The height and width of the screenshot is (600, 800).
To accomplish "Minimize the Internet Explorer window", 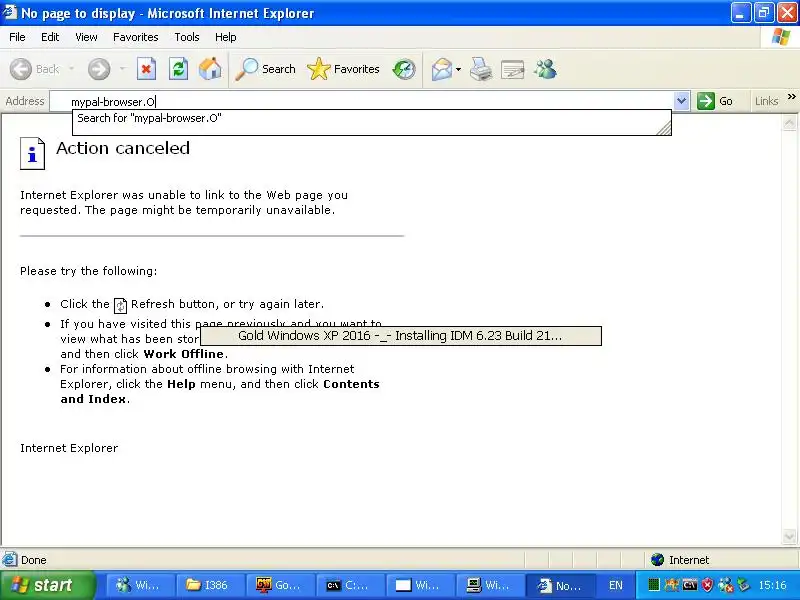I will pyautogui.click(x=740, y=13).
